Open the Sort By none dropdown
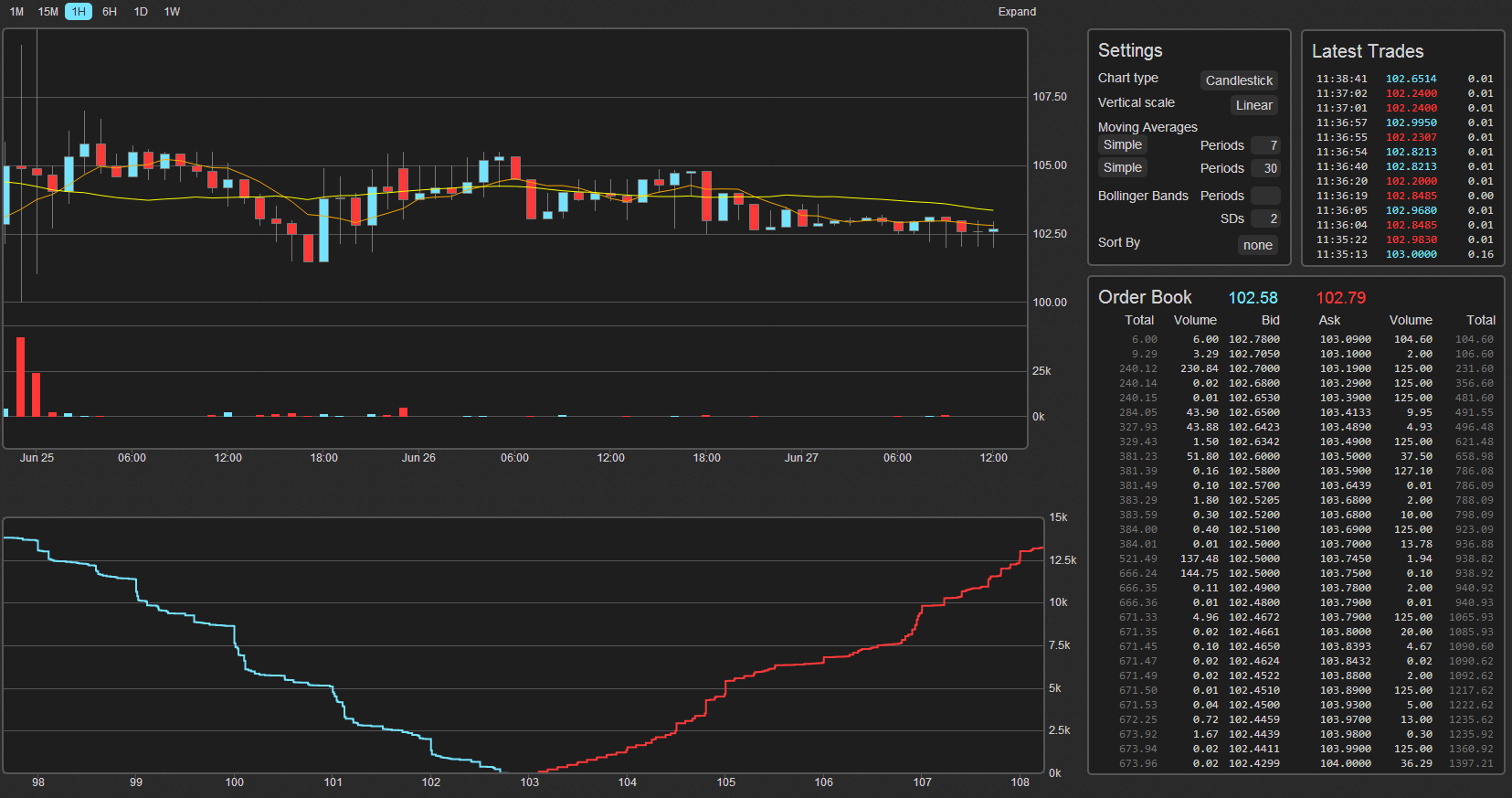1512x798 pixels. (1258, 245)
